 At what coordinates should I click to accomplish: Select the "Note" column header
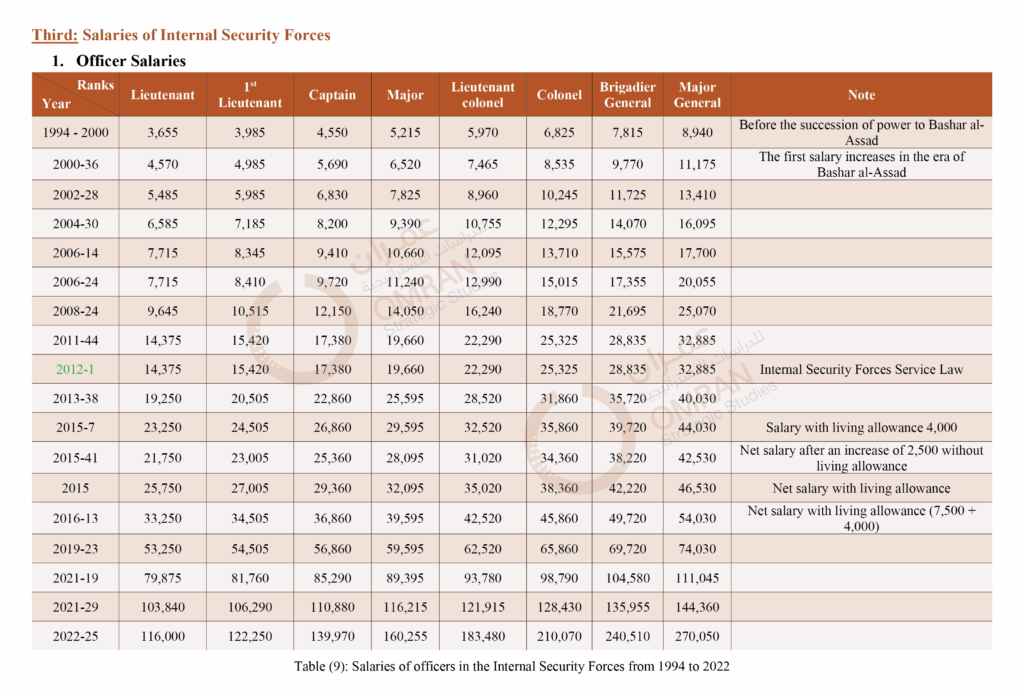coord(861,95)
